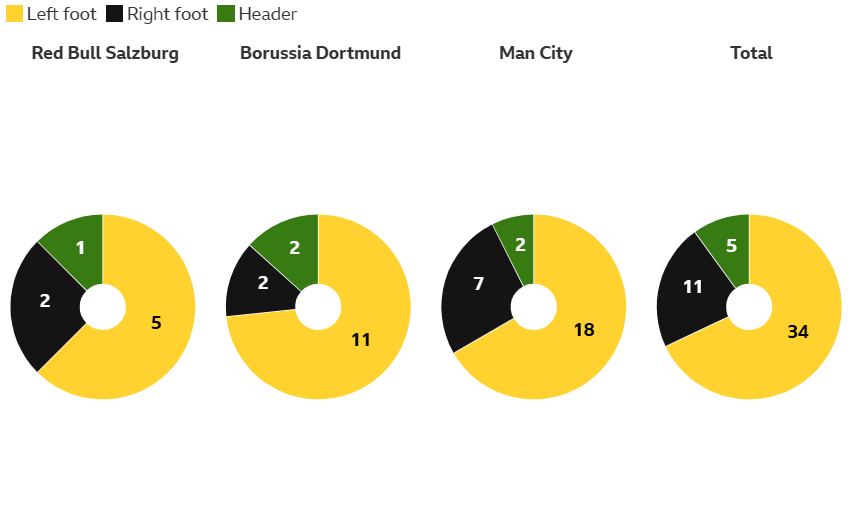Pick Salzburg's green header slice showing 1
The width and height of the screenshot is (854, 522).
[80, 248]
